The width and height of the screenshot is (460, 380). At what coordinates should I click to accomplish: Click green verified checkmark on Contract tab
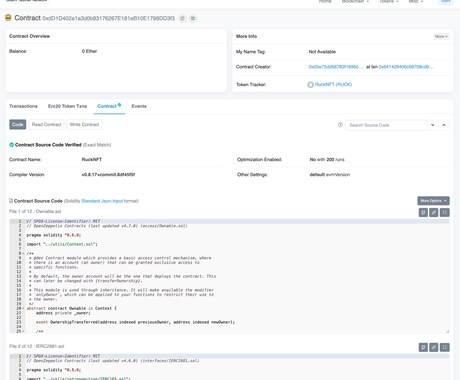[x=119, y=105]
